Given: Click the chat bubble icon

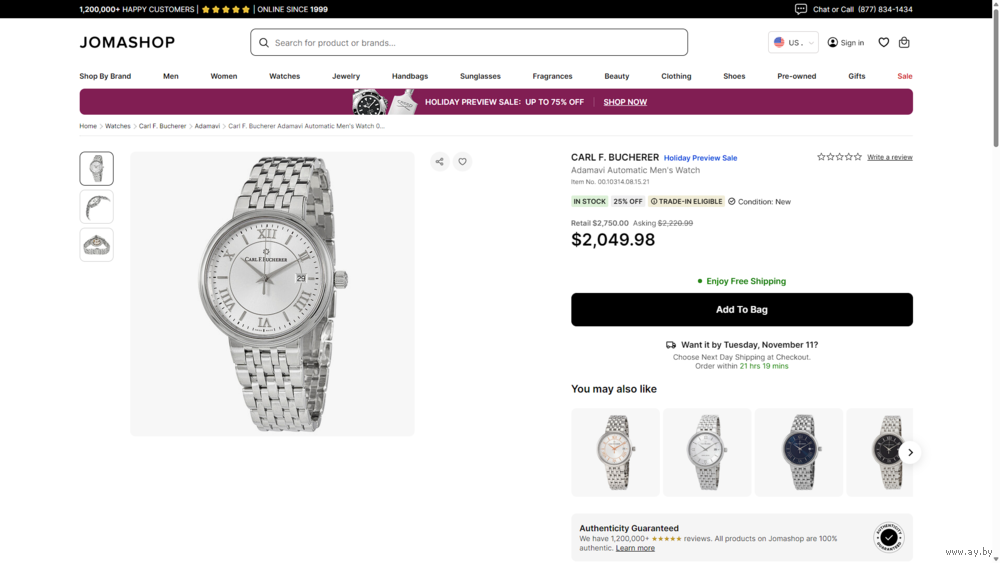Looking at the screenshot, I should point(801,9).
